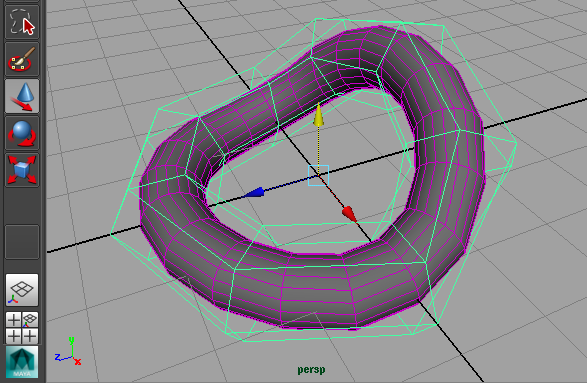The height and width of the screenshot is (383, 587).
Task: Click the empty last-used tool slot
Action: (x=22, y=241)
